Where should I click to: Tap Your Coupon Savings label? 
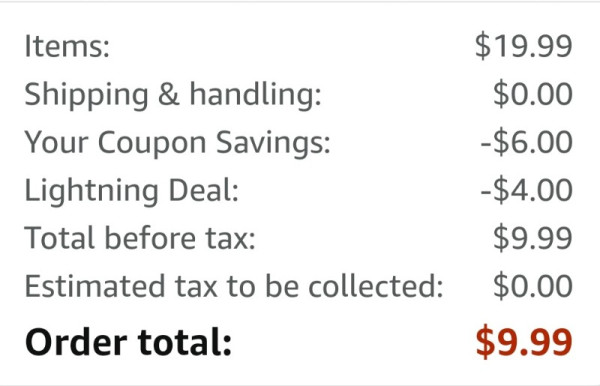(177, 143)
